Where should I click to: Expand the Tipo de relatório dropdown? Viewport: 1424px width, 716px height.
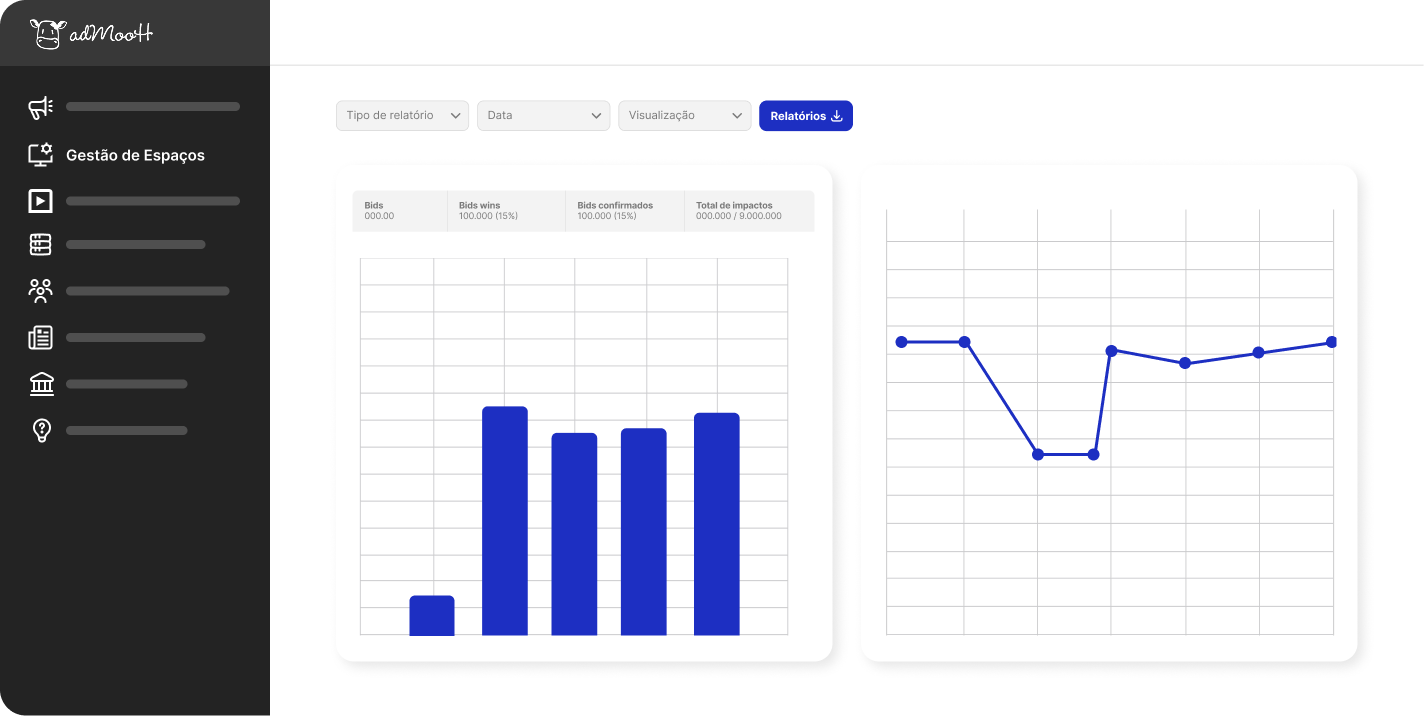[x=402, y=116]
